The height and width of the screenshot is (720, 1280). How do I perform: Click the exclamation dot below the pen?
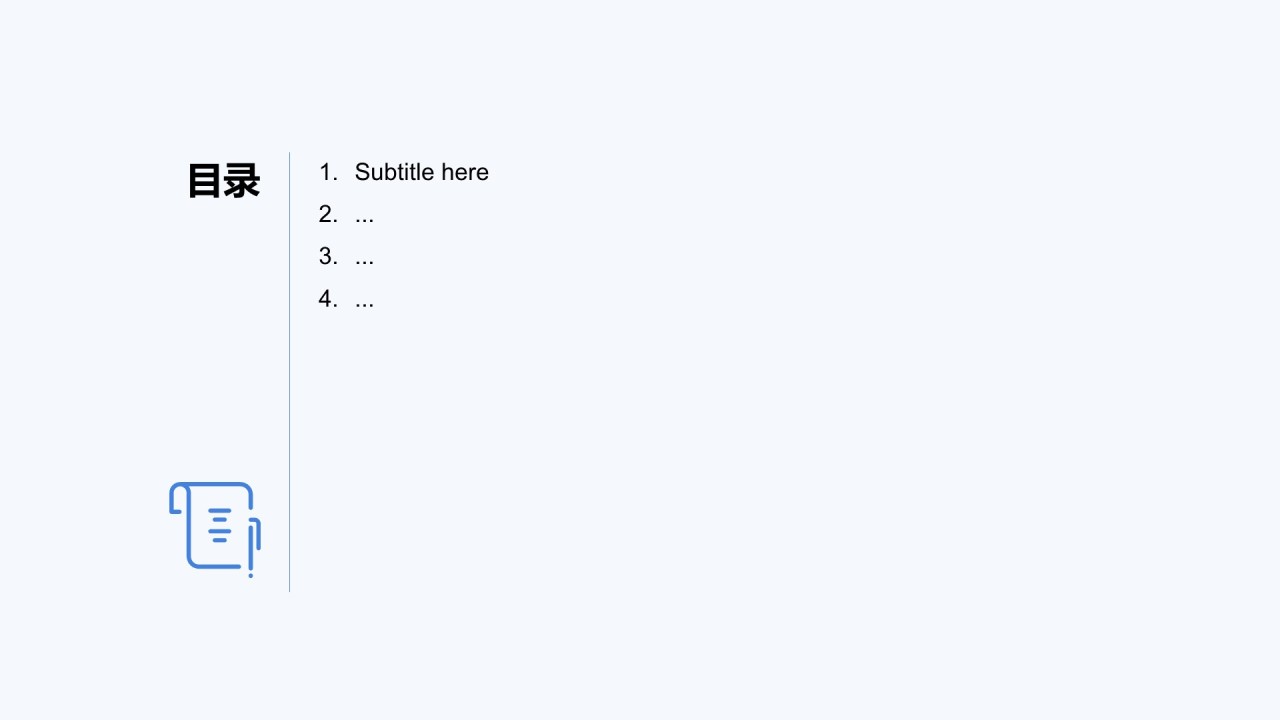click(250, 575)
